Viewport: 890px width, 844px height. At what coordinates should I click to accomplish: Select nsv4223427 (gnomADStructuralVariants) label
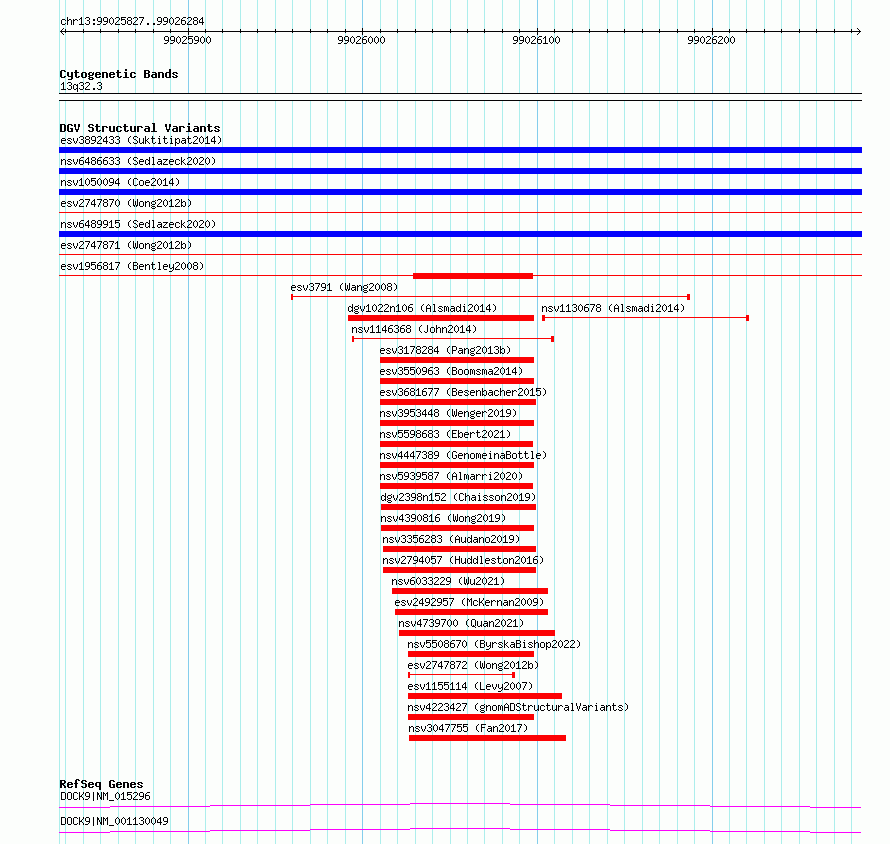(x=518, y=707)
